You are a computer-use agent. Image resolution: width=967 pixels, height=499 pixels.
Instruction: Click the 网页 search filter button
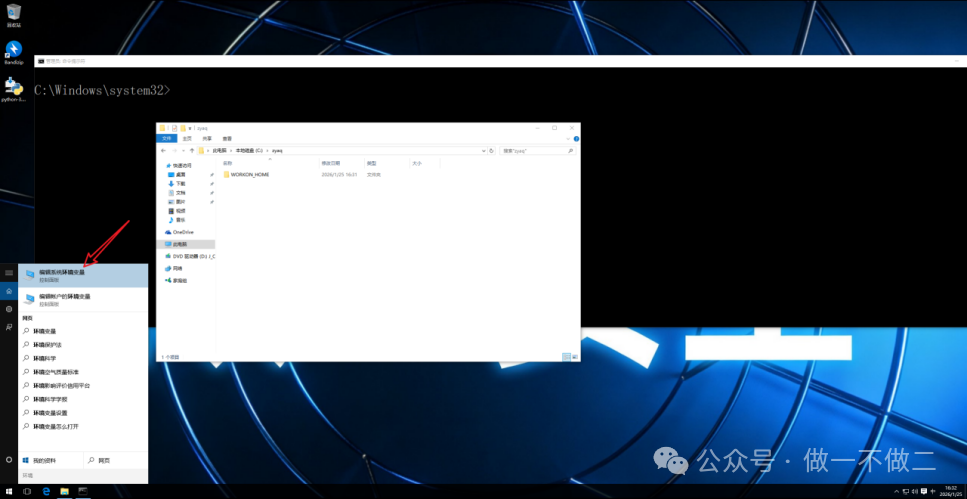pos(115,460)
